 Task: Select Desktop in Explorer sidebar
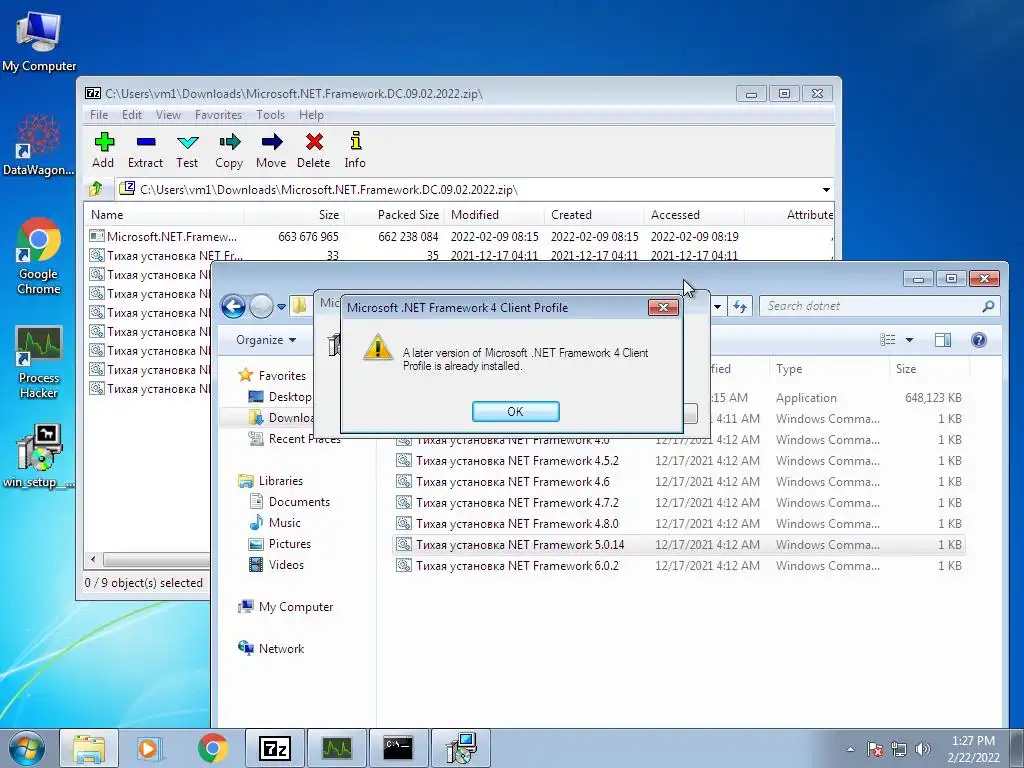click(x=281, y=396)
